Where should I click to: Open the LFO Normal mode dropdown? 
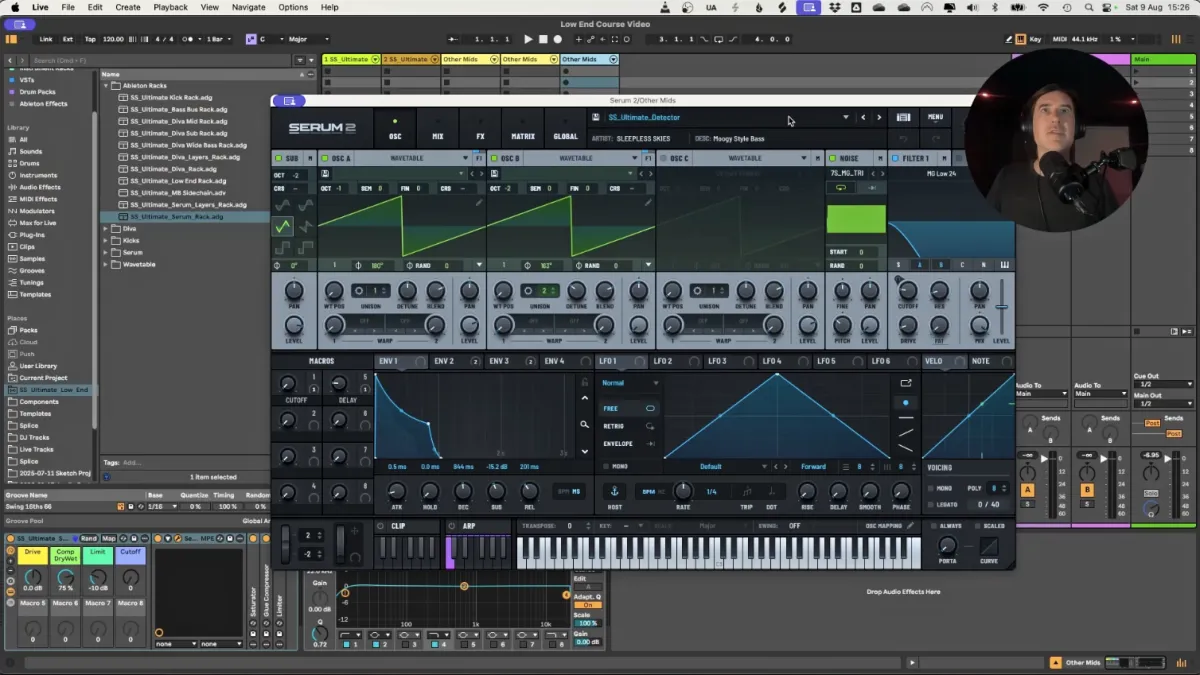tap(630, 382)
